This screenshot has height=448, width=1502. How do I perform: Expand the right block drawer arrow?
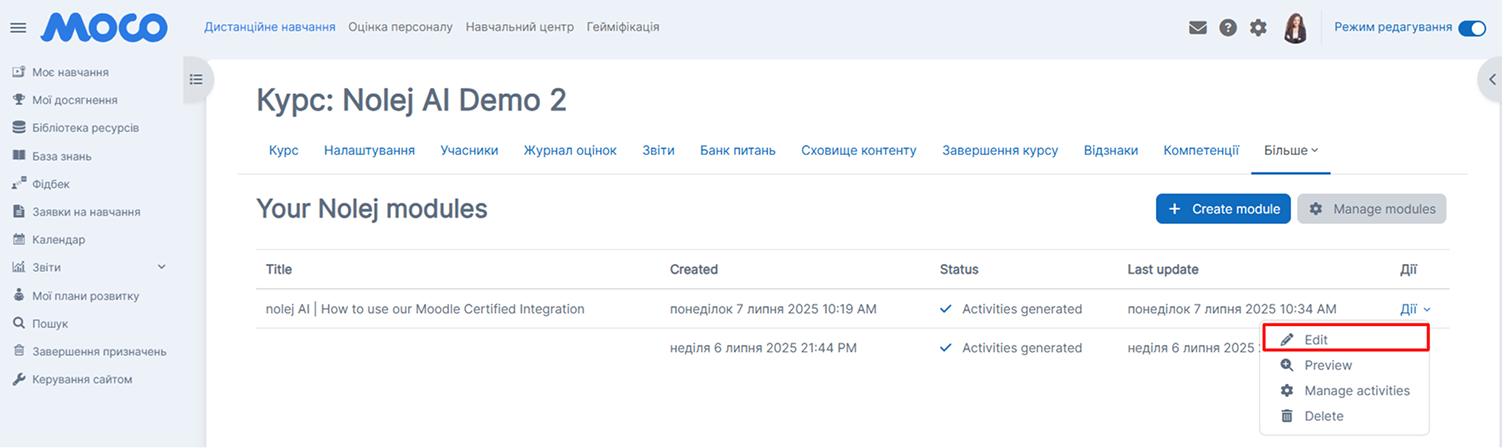click(x=1489, y=80)
